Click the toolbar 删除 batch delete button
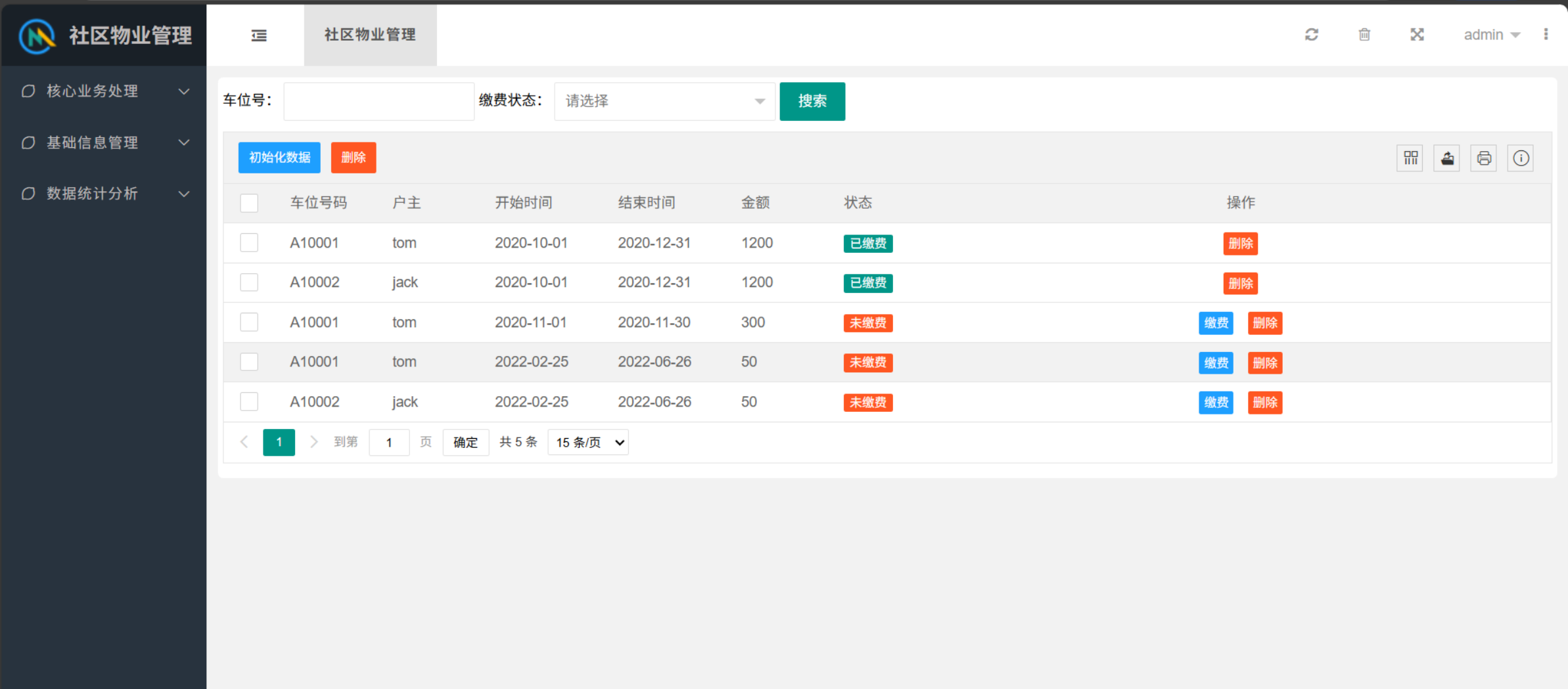Viewport: 1568px width, 689px height. (x=354, y=158)
